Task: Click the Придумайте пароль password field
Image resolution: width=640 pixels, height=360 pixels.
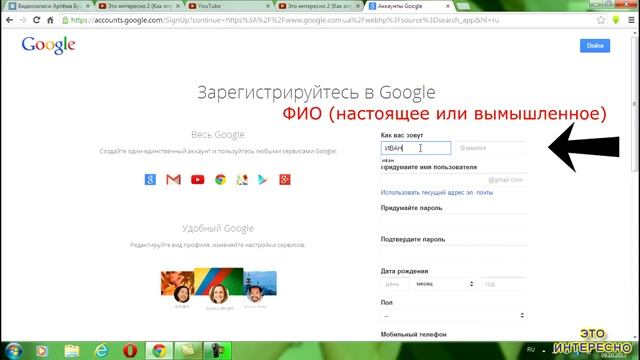Action: tap(454, 220)
